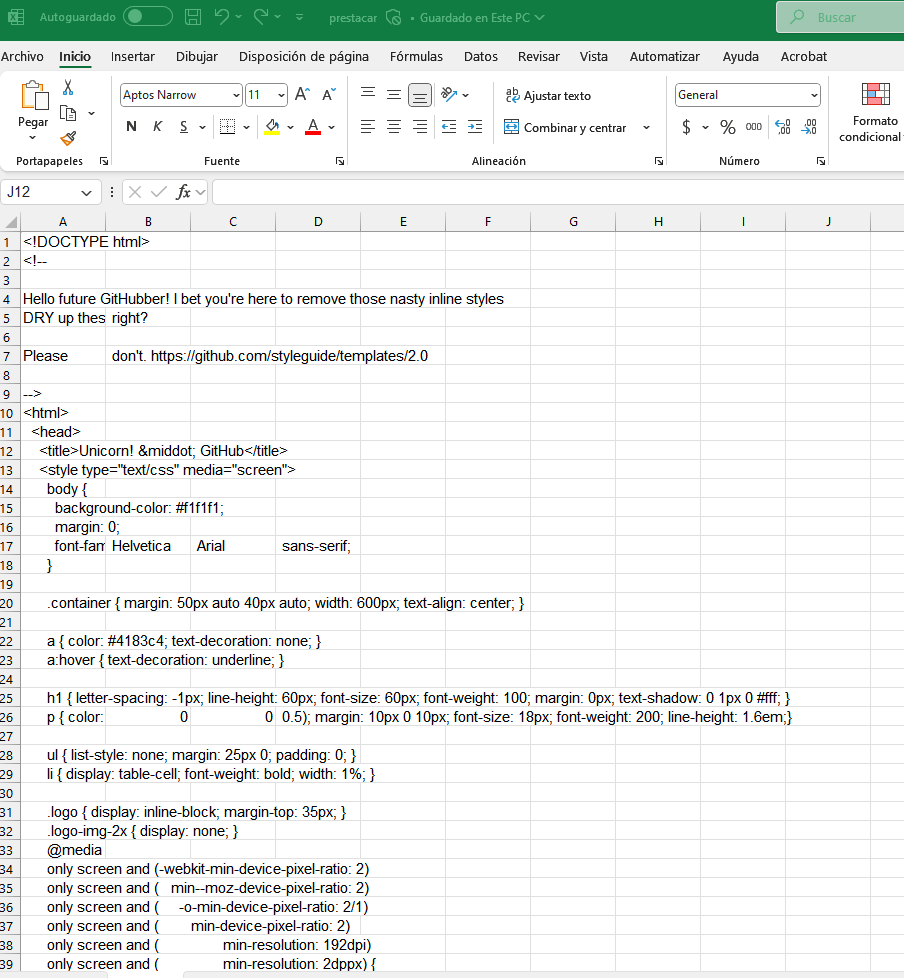904x978 pixels.
Task: Click the Decrease Indent icon
Action: [449, 127]
